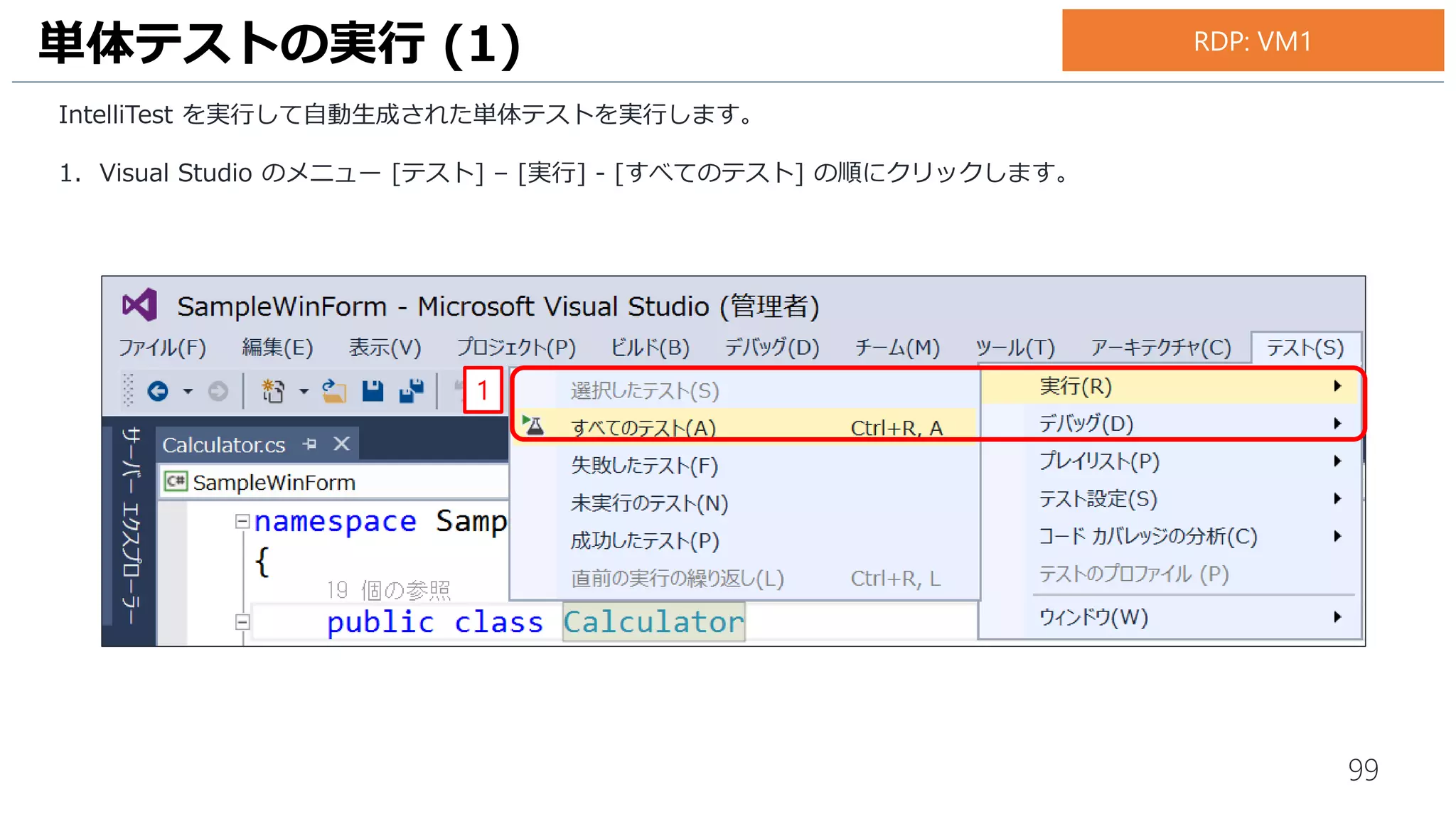This screenshot has width=1456, height=819.
Task: Click the C# project icon beside SampleWinForm
Action: (x=175, y=482)
